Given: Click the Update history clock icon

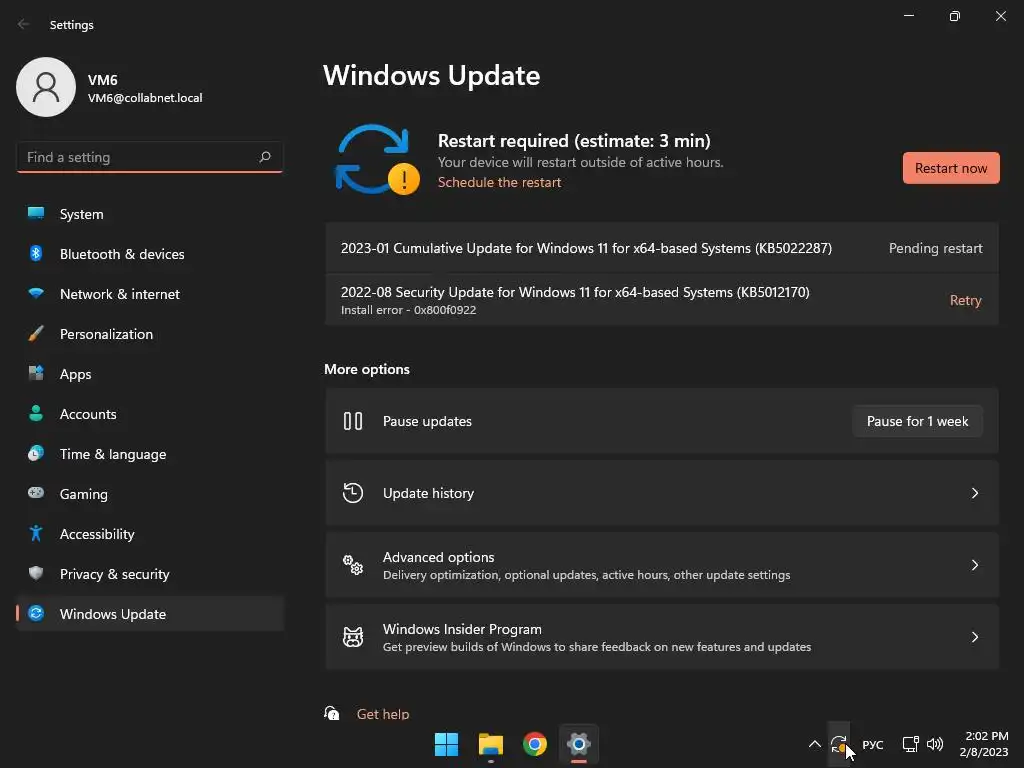Looking at the screenshot, I should 353,493.
